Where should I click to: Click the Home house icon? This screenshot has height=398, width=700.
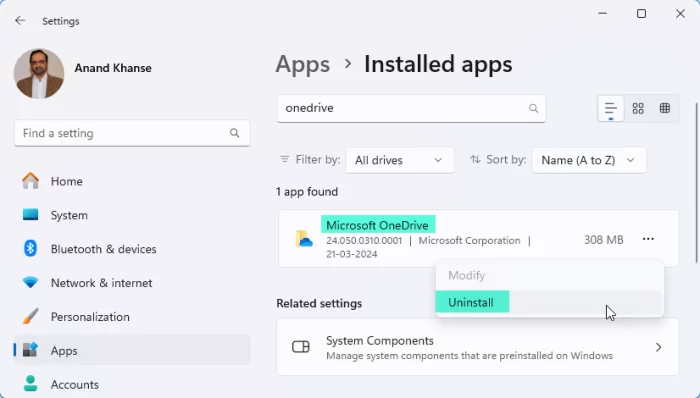click(30, 181)
